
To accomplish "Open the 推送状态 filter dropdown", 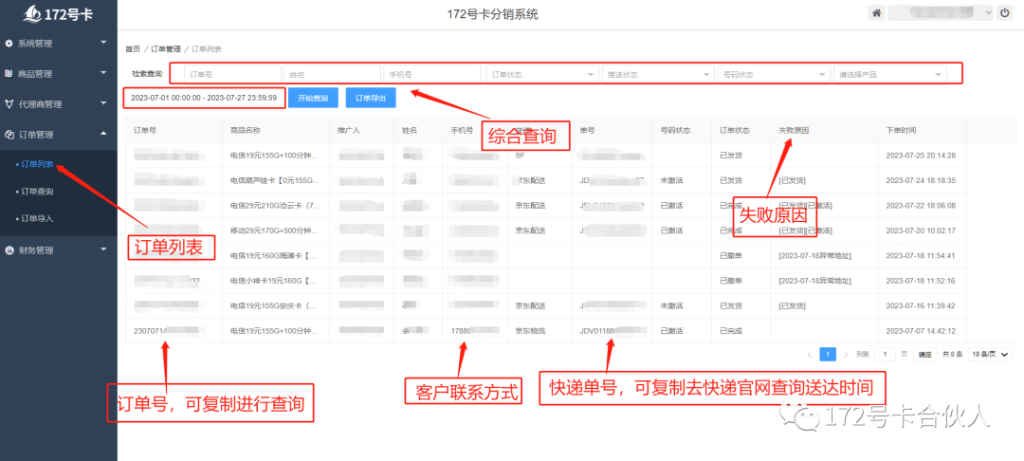I will 657,74.
